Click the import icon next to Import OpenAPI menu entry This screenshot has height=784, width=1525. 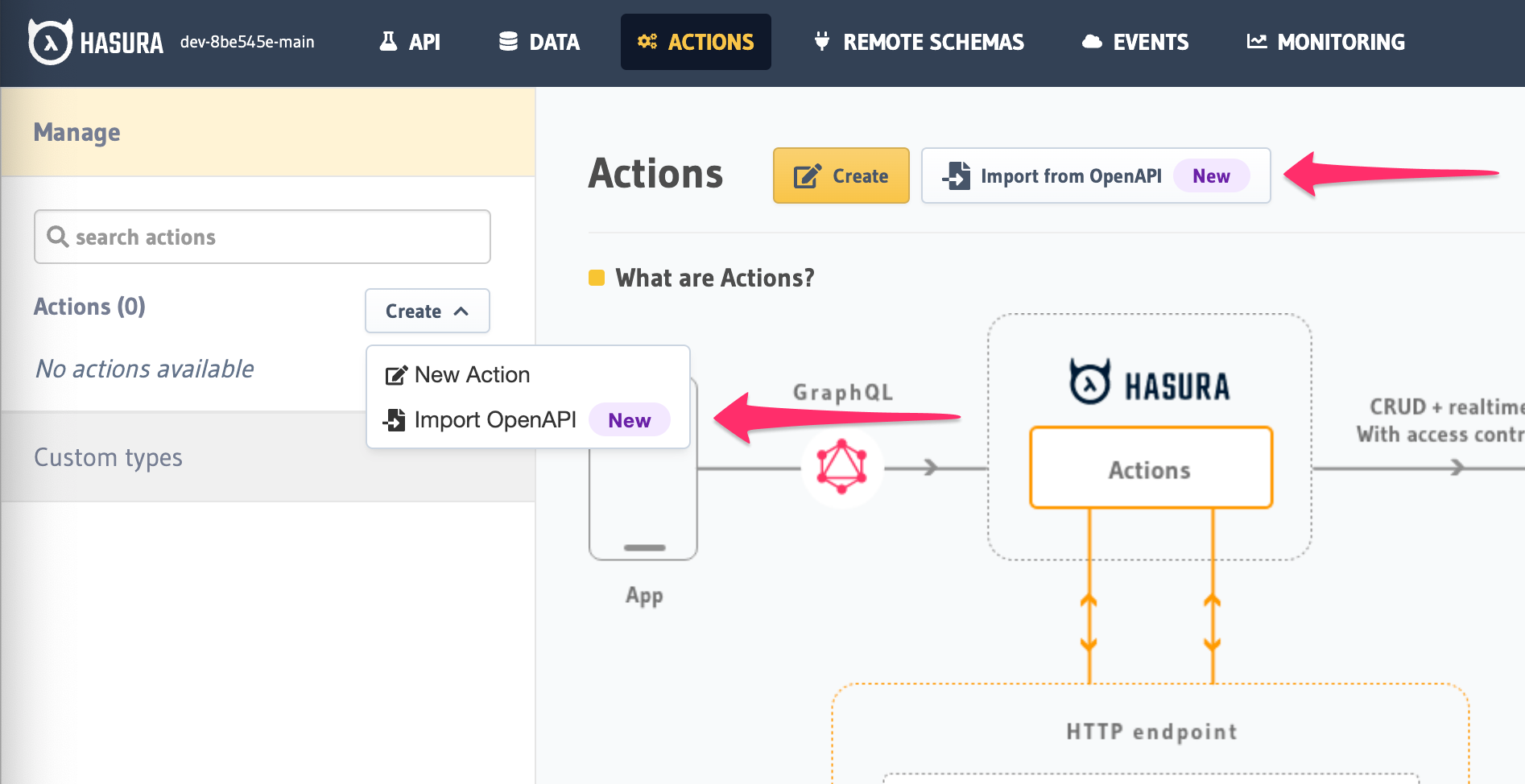tap(395, 419)
